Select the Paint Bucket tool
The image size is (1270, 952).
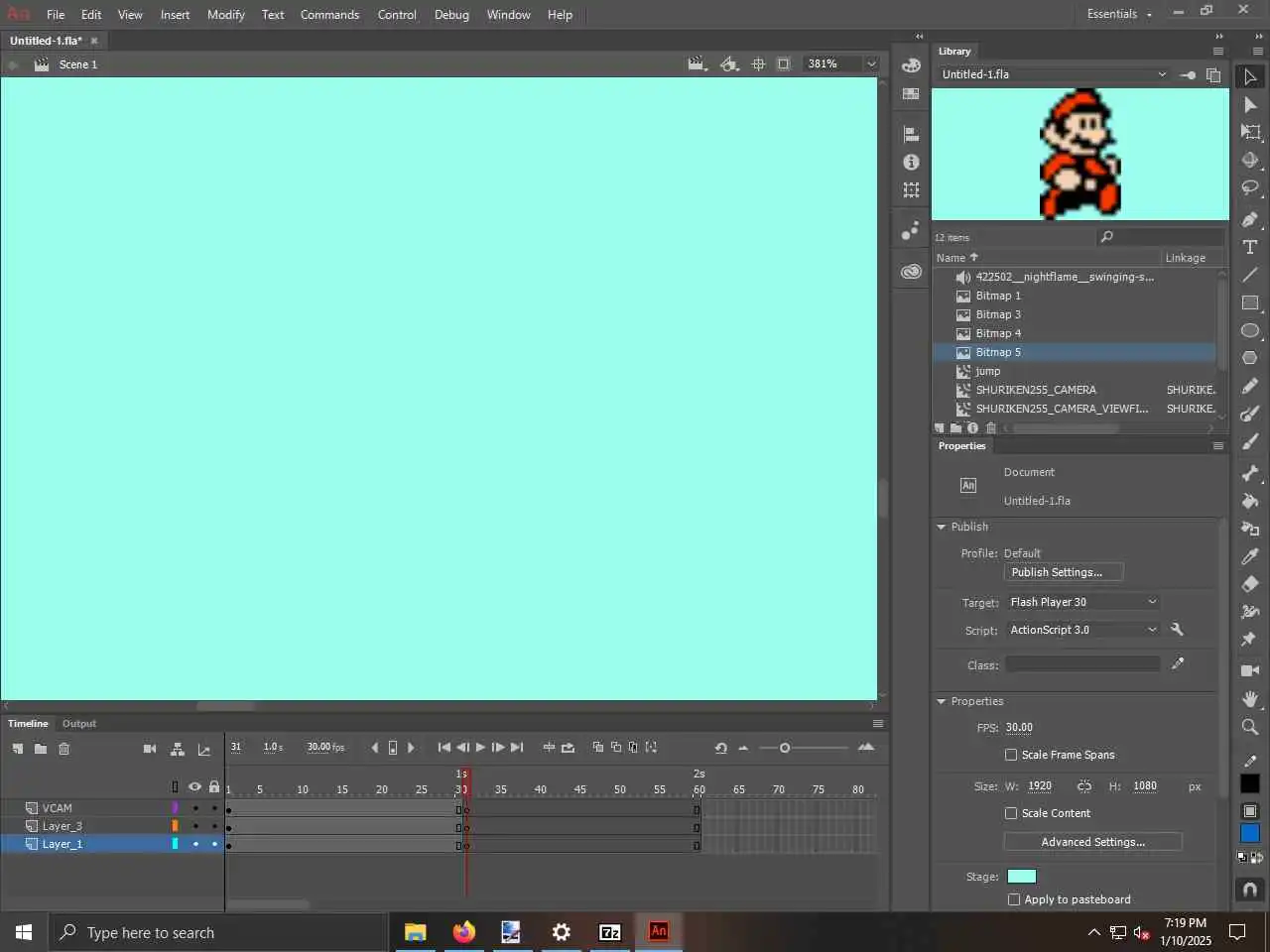[x=1250, y=501]
